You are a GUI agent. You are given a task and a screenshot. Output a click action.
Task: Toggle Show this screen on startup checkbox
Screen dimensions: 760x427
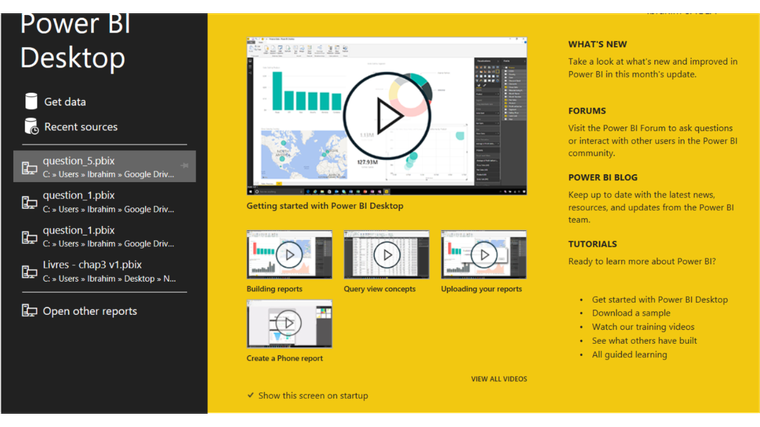click(x=251, y=395)
